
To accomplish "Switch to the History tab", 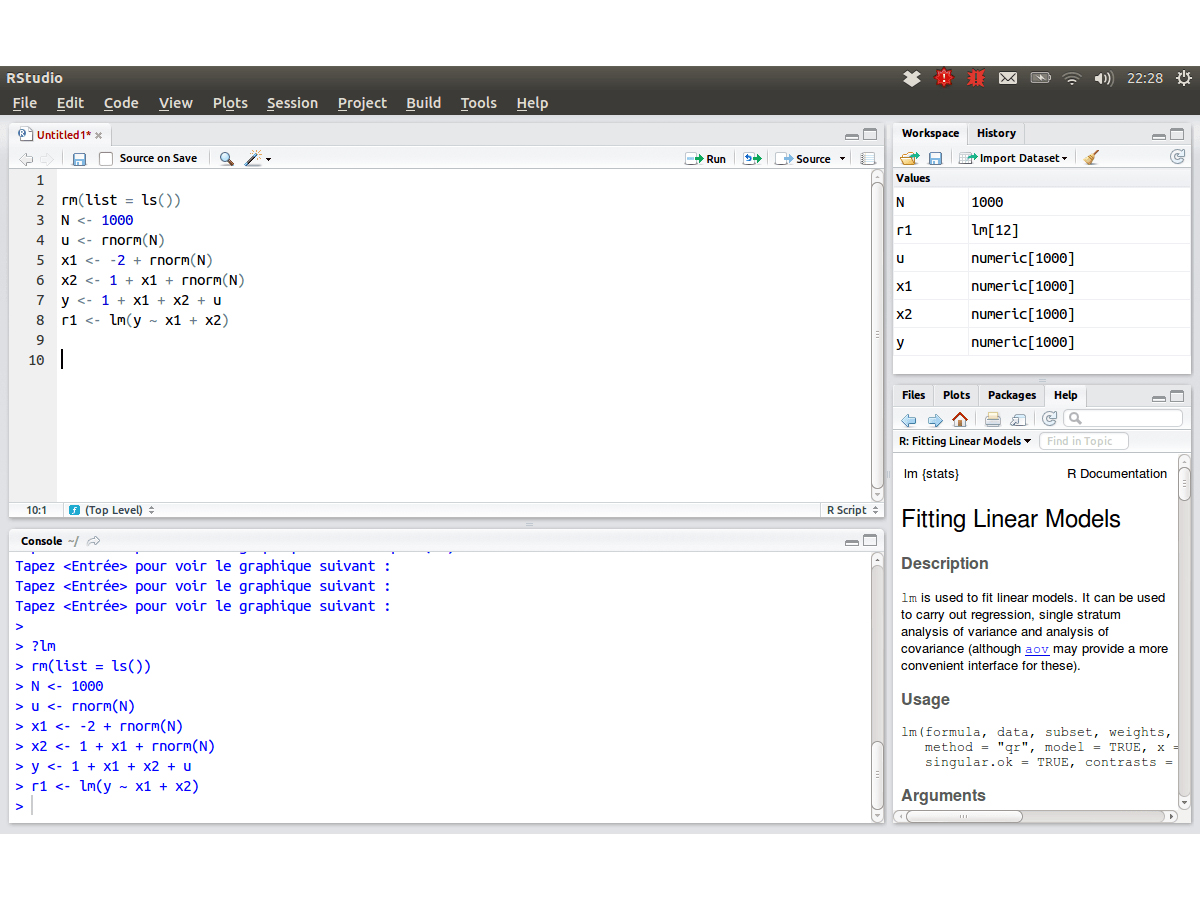I will tap(995, 133).
